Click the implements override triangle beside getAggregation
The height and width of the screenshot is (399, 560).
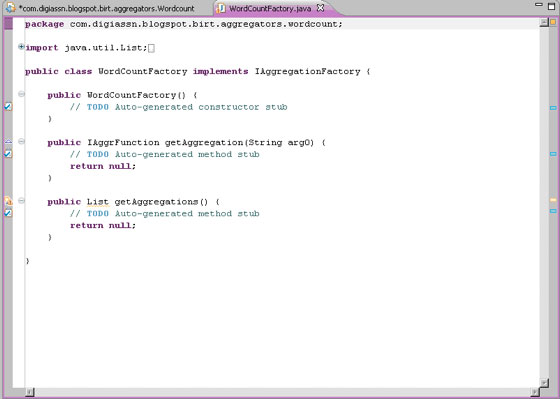pyautogui.click(x=8, y=142)
